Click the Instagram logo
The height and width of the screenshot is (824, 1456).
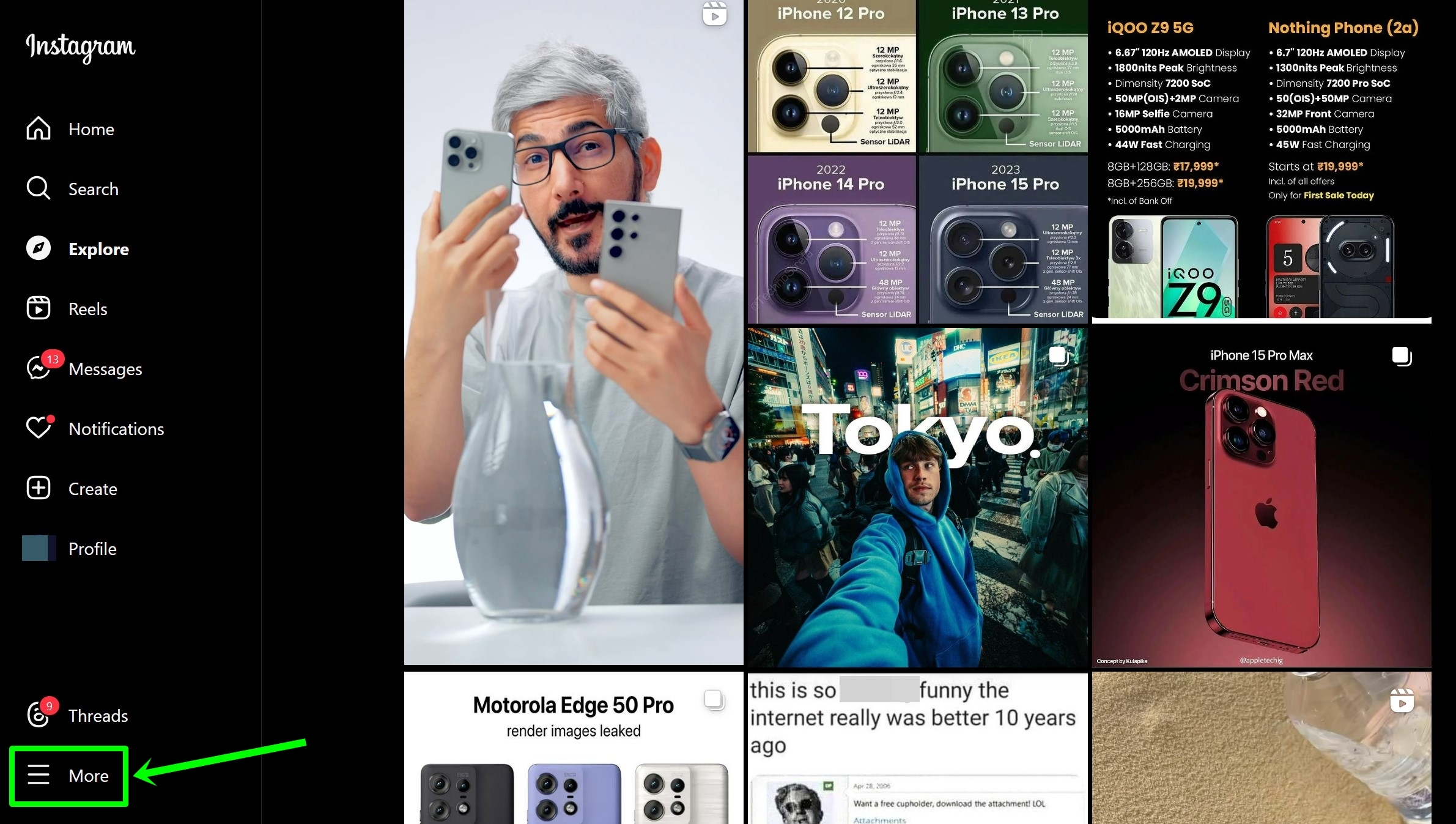tap(81, 47)
